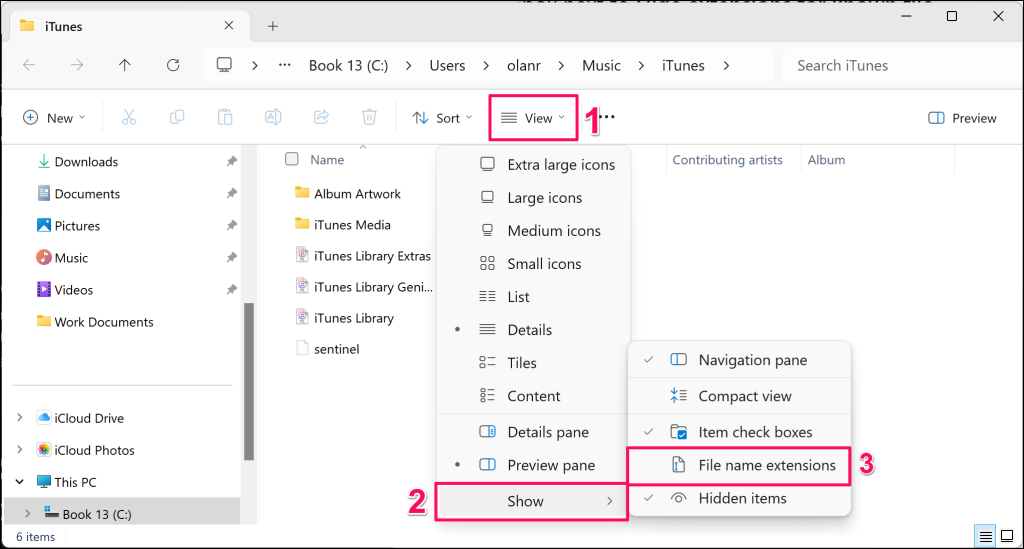The width and height of the screenshot is (1024, 549).
Task: Select Preview pane in View menu
Action: click(x=533, y=465)
